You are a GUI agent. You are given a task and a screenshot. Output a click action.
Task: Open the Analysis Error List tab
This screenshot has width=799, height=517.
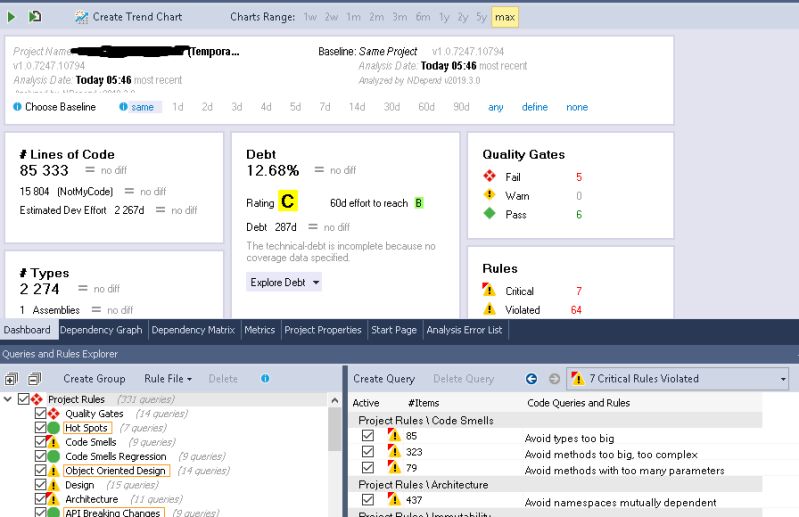coord(464,330)
